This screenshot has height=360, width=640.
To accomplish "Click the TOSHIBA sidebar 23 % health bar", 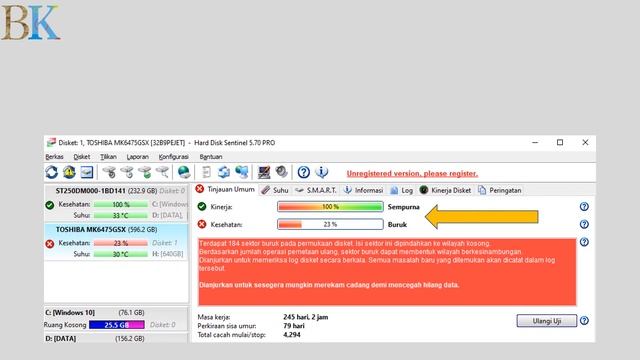I will pyautogui.click(x=121, y=243).
